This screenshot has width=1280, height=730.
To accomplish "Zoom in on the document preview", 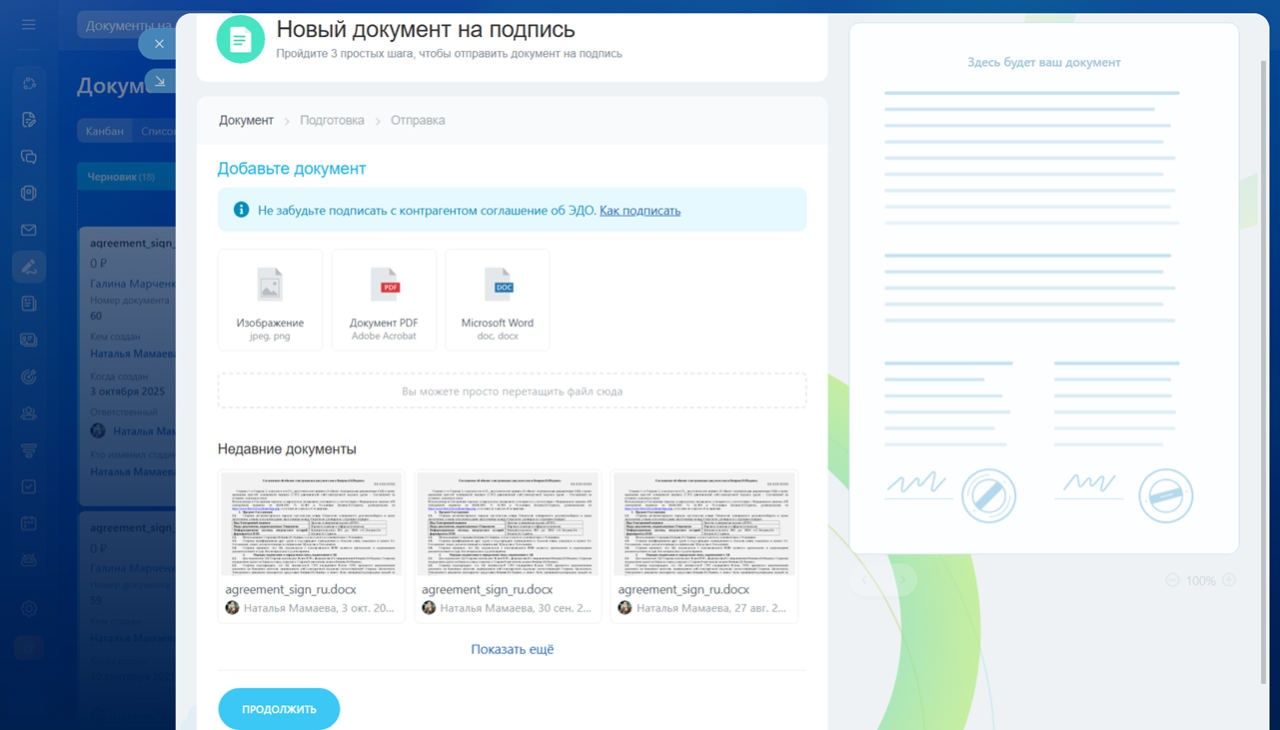I will coord(1229,580).
